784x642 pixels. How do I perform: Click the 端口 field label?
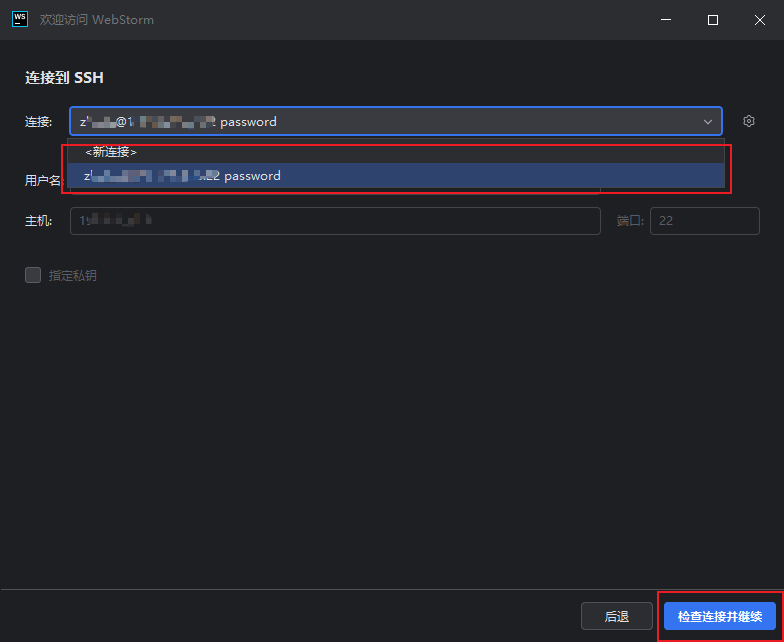click(x=629, y=221)
